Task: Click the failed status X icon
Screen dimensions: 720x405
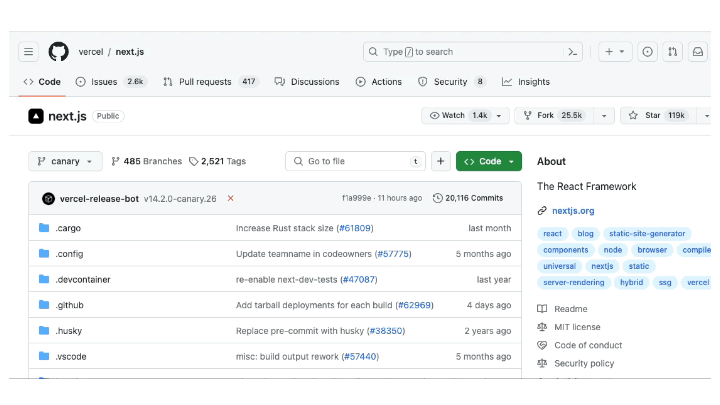Action: pyautogui.click(x=231, y=198)
